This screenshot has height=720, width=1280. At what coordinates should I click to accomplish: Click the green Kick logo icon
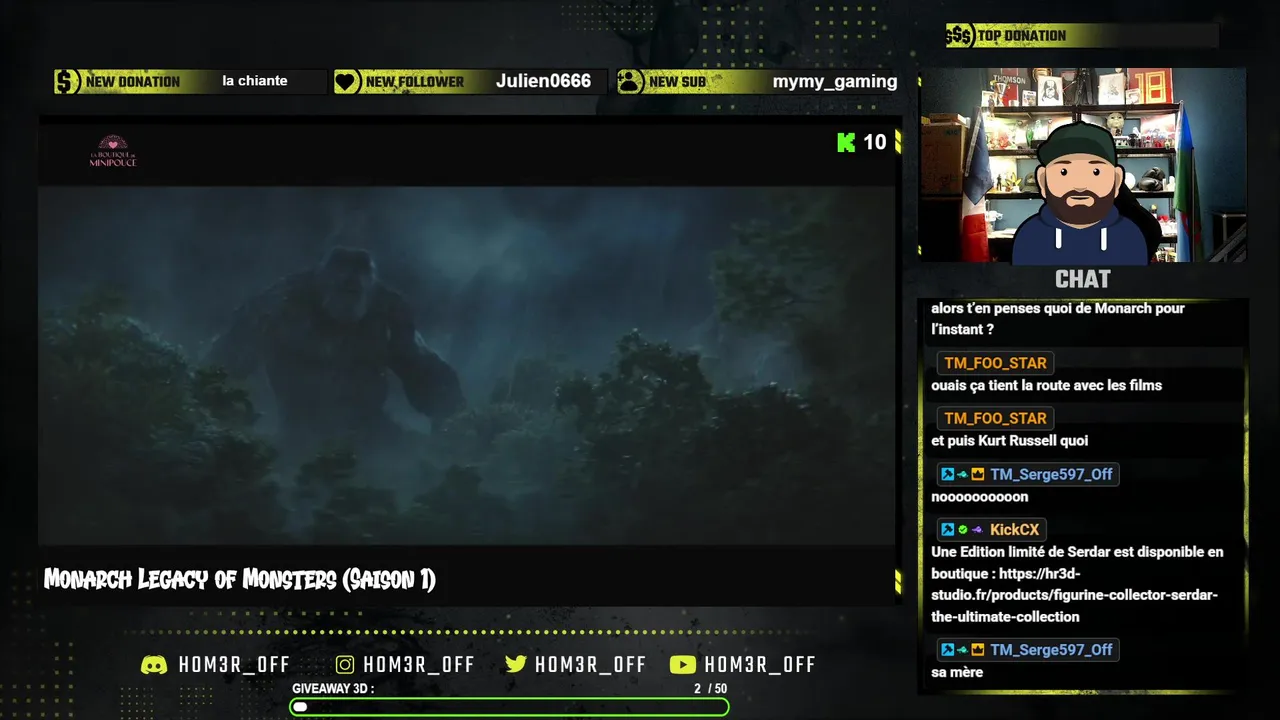[846, 142]
